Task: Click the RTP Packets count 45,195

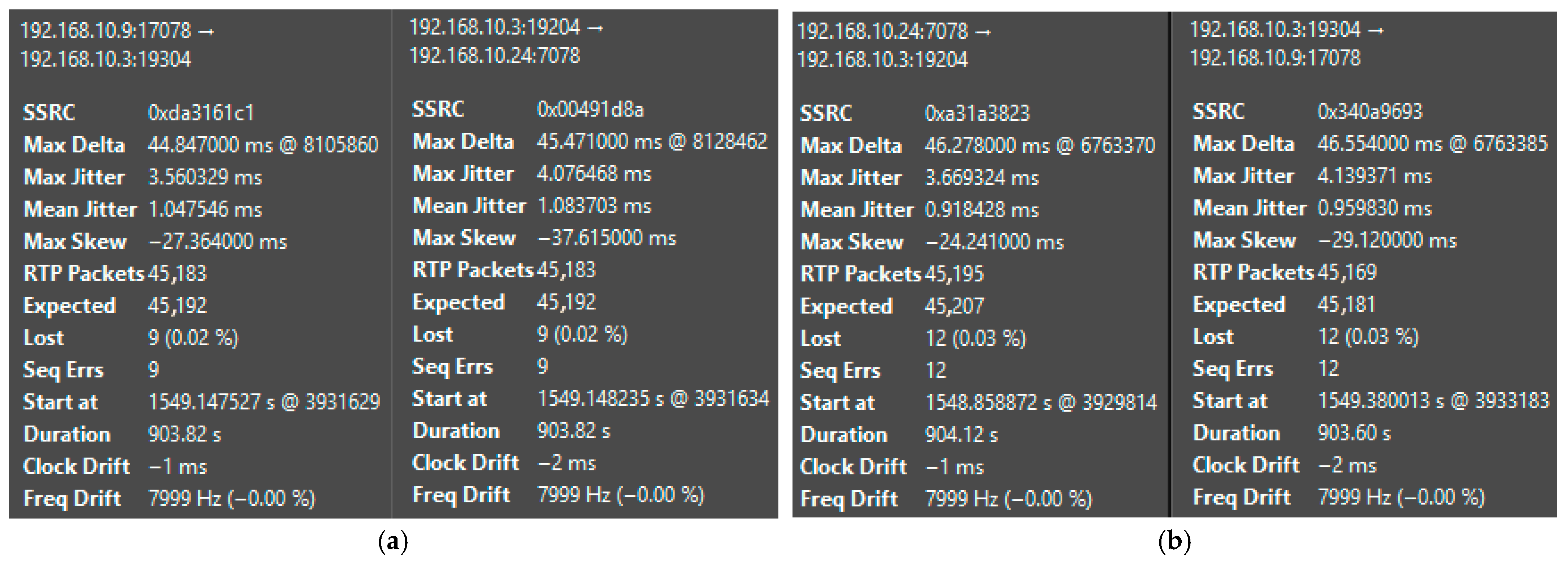Action: pyautogui.click(x=954, y=274)
